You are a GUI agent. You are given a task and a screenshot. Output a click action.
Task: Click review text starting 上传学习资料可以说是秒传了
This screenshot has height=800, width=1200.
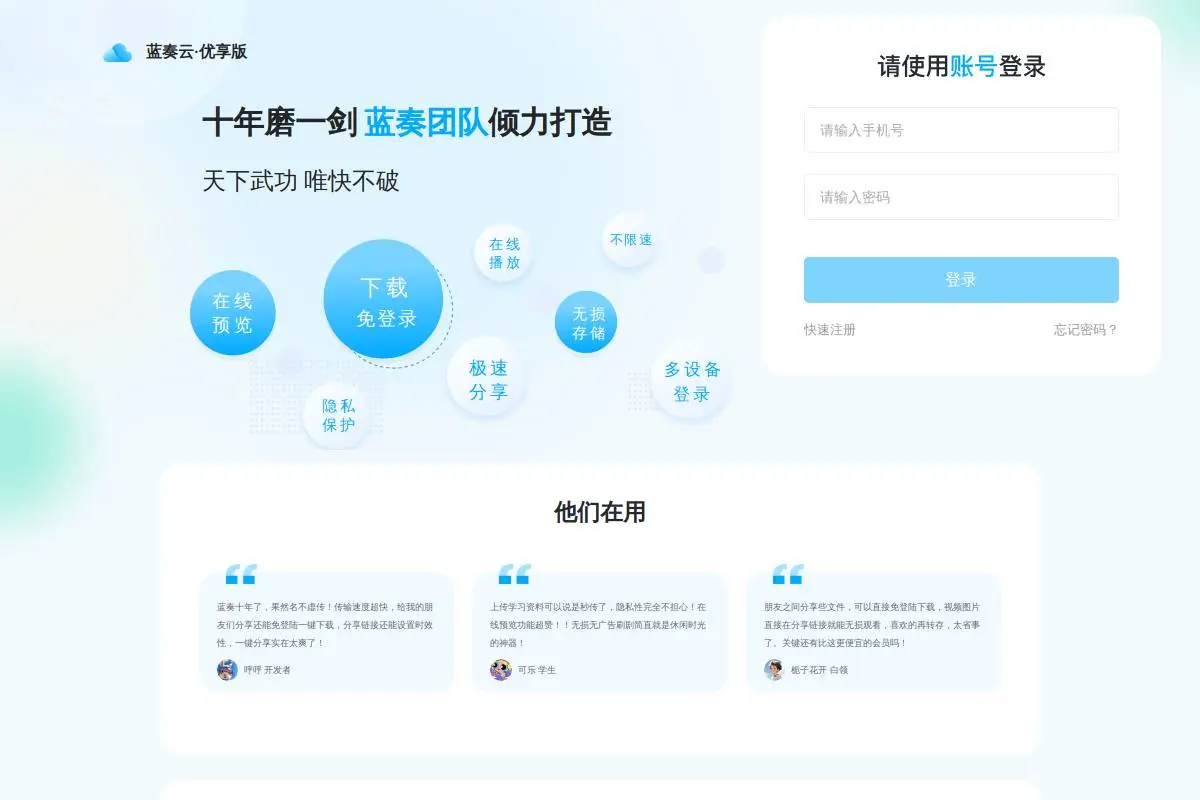[x=598, y=625]
